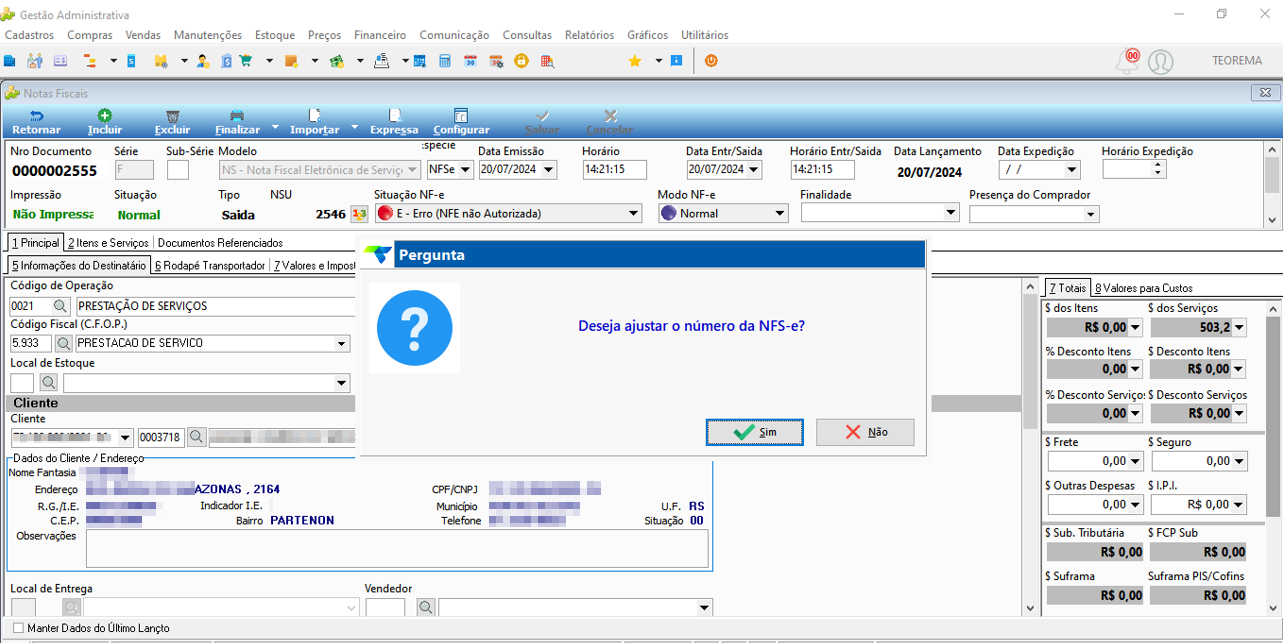Screen dimensions: 1283x643
Task: Expand the Situação NF-e dropdown
Action: point(634,213)
